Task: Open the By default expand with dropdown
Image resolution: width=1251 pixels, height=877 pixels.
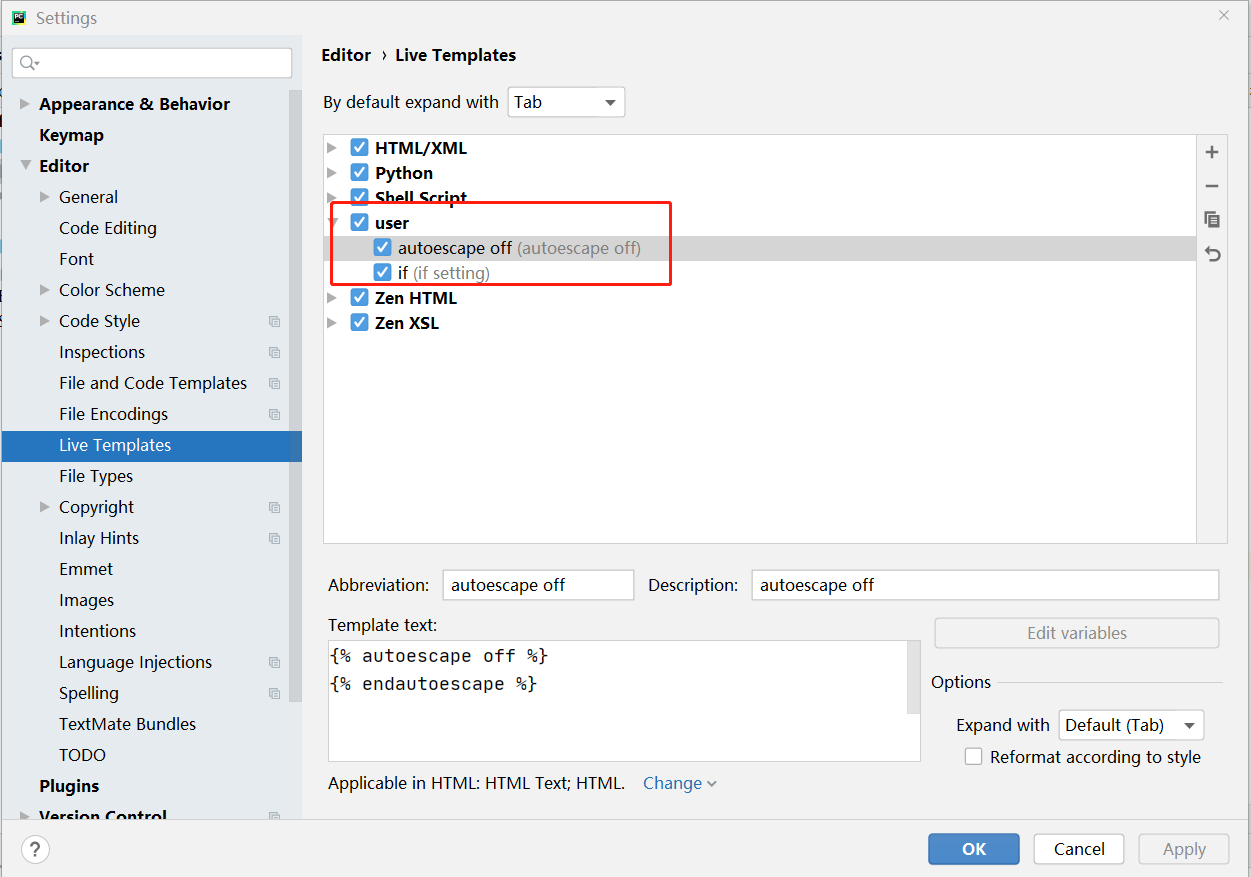Action: [566, 101]
